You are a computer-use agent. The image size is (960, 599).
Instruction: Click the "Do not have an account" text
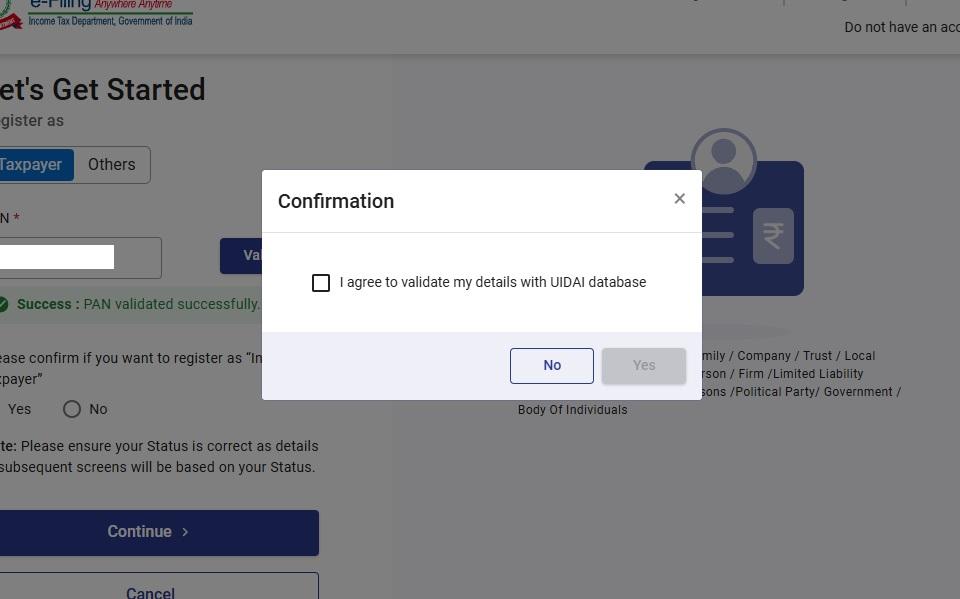pyautogui.click(x=901, y=27)
